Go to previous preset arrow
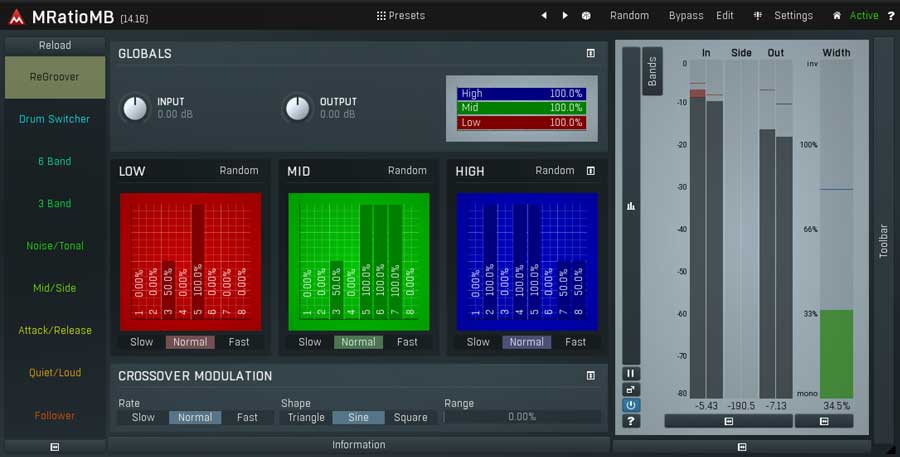The image size is (900, 457). click(x=544, y=16)
